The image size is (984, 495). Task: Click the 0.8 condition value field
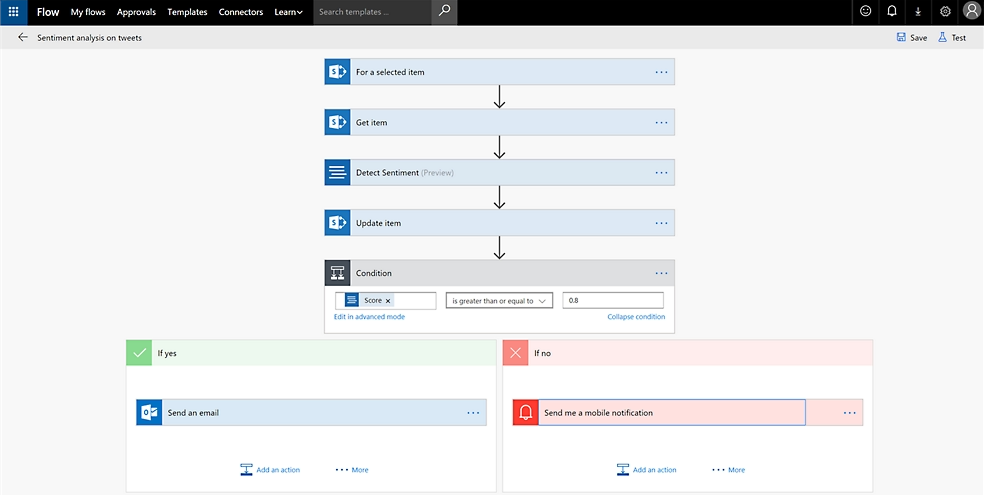[x=613, y=301]
